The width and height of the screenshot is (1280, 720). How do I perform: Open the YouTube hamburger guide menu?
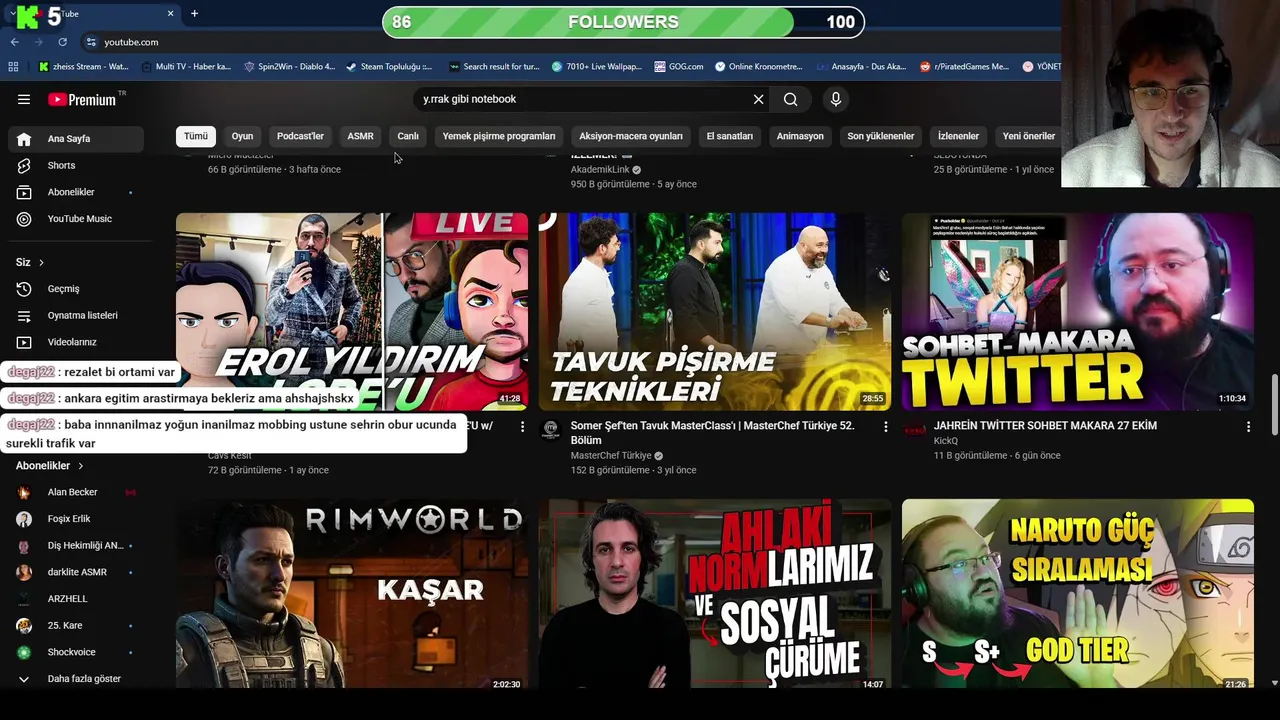(x=24, y=99)
